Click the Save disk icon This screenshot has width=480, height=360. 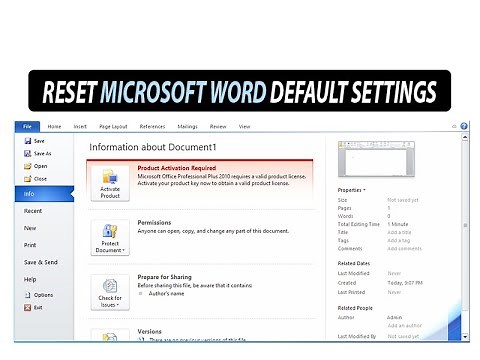tap(28, 141)
